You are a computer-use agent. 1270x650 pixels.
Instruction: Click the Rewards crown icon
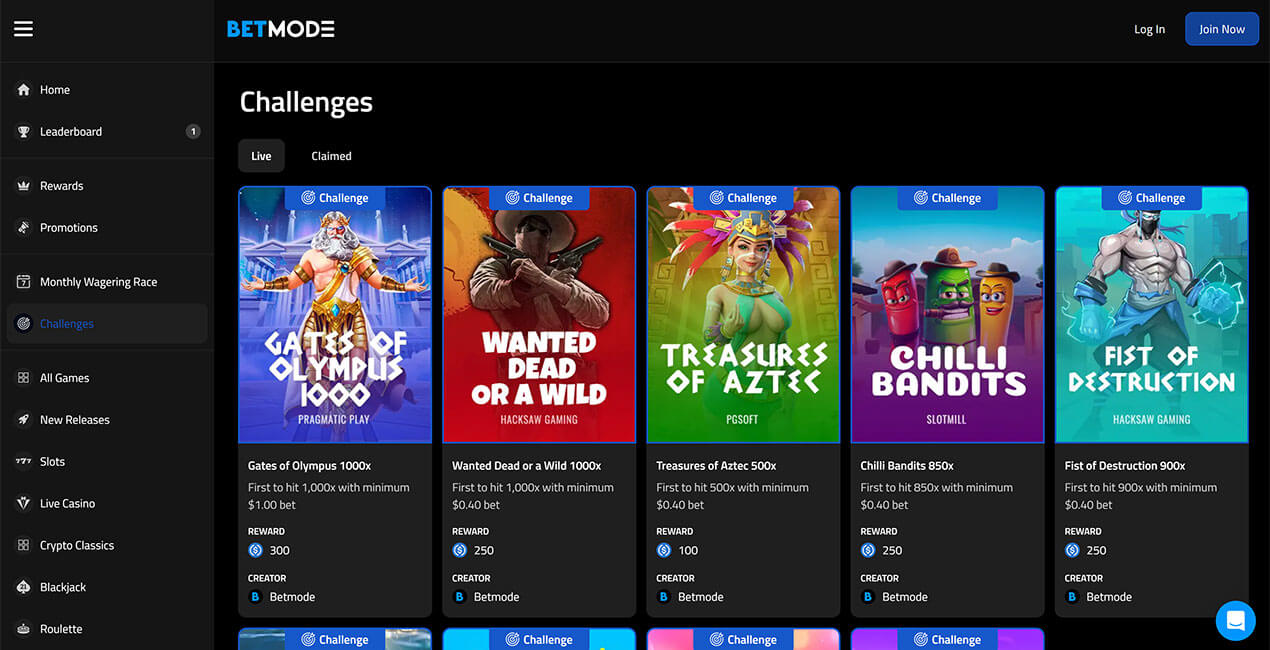pos(24,186)
